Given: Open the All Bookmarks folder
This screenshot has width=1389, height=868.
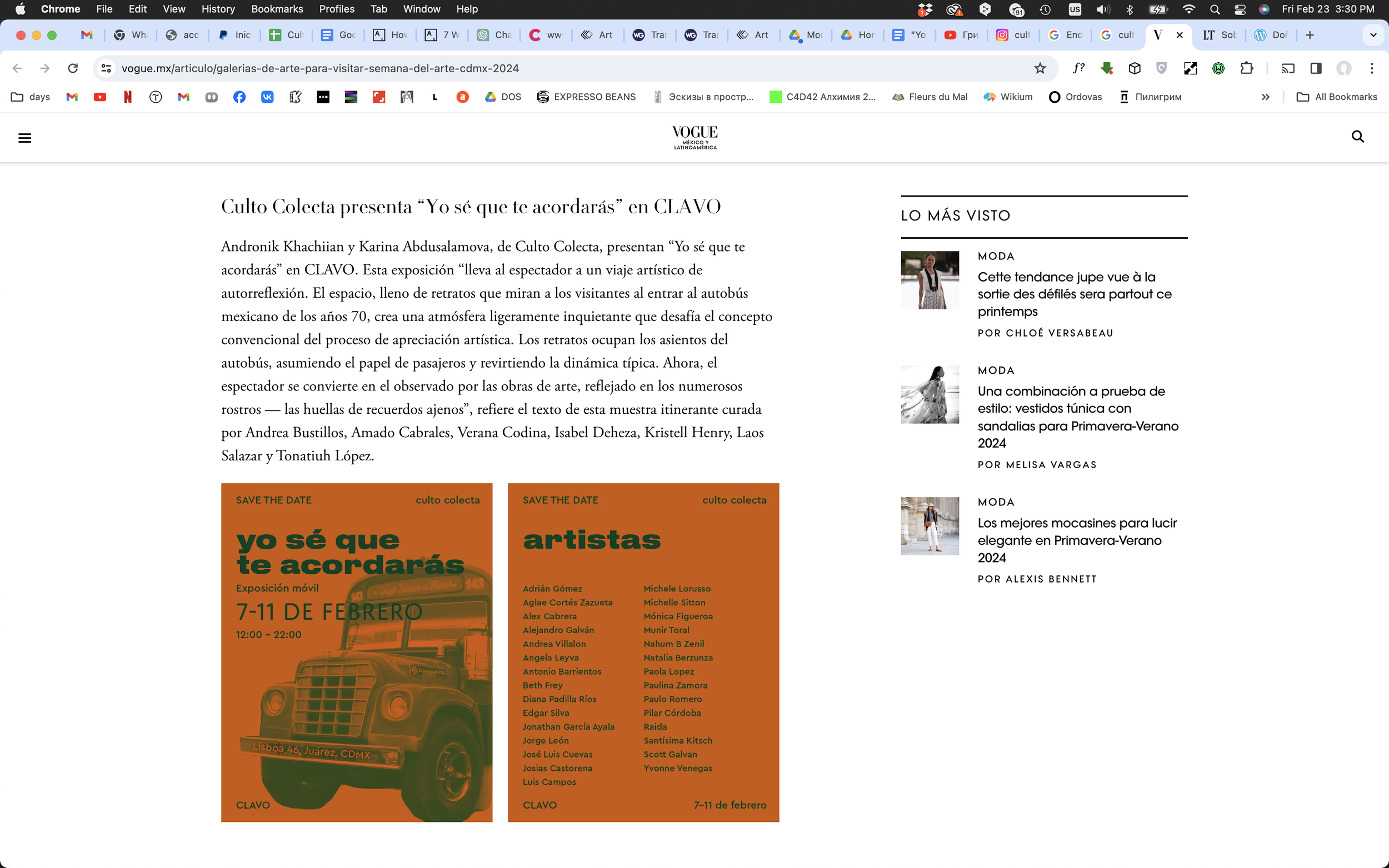Looking at the screenshot, I should point(1337,97).
